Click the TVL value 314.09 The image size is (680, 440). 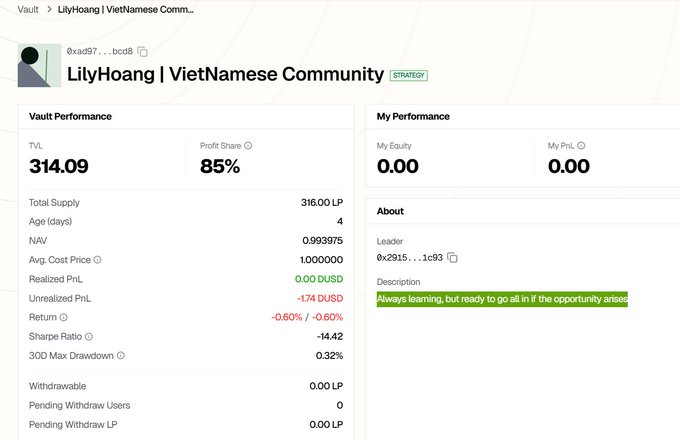(59, 166)
